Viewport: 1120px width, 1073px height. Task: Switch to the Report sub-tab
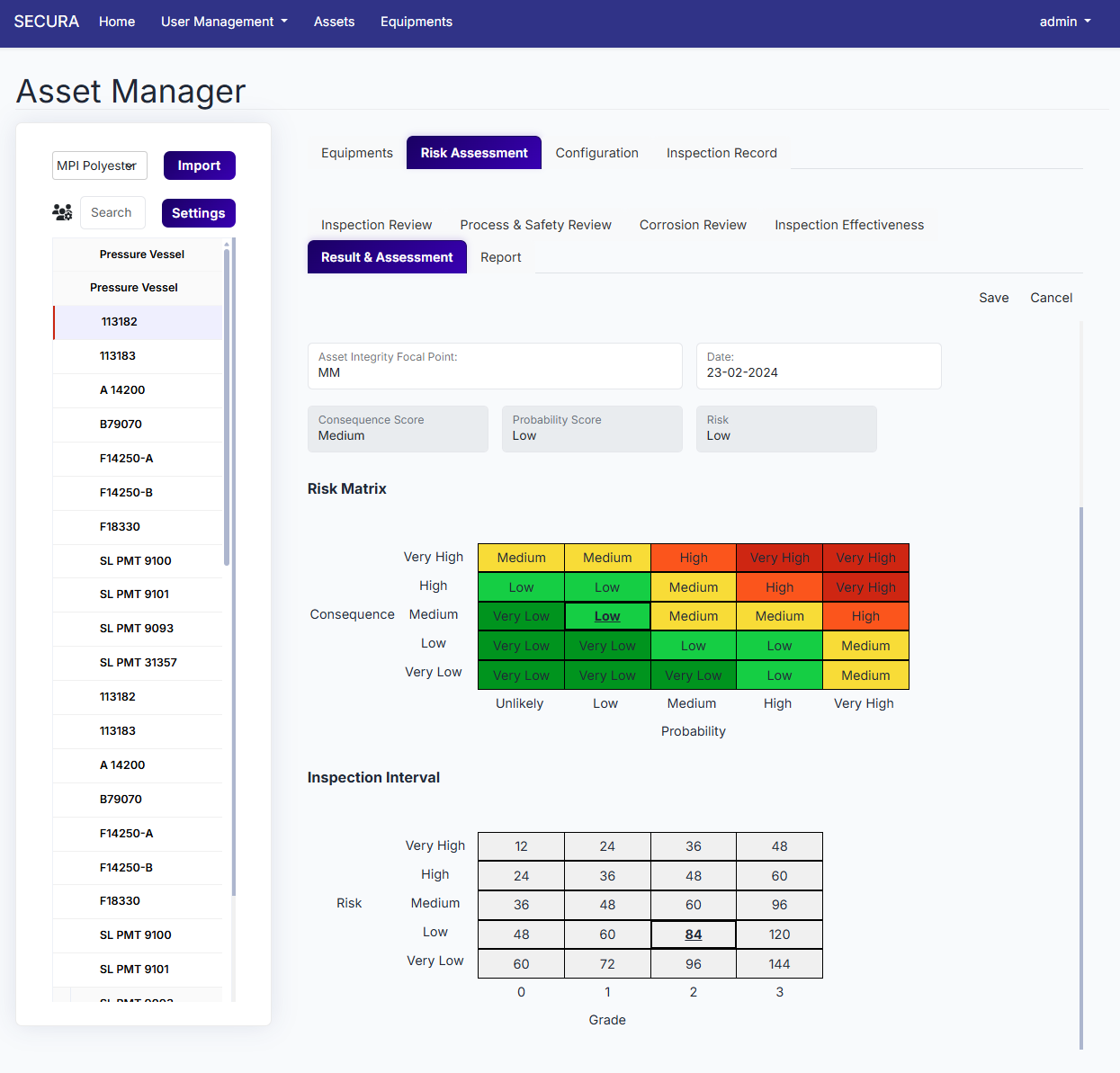(501, 257)
